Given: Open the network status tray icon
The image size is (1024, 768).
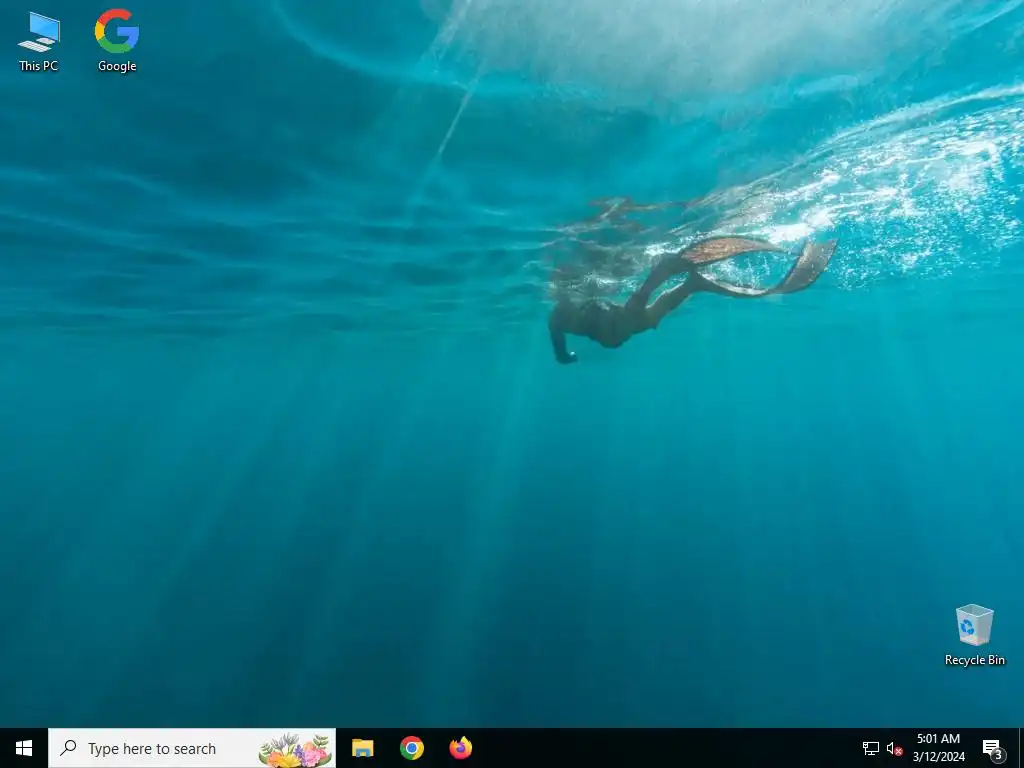Looking at the screenshot, I should [x=871, y=748].
